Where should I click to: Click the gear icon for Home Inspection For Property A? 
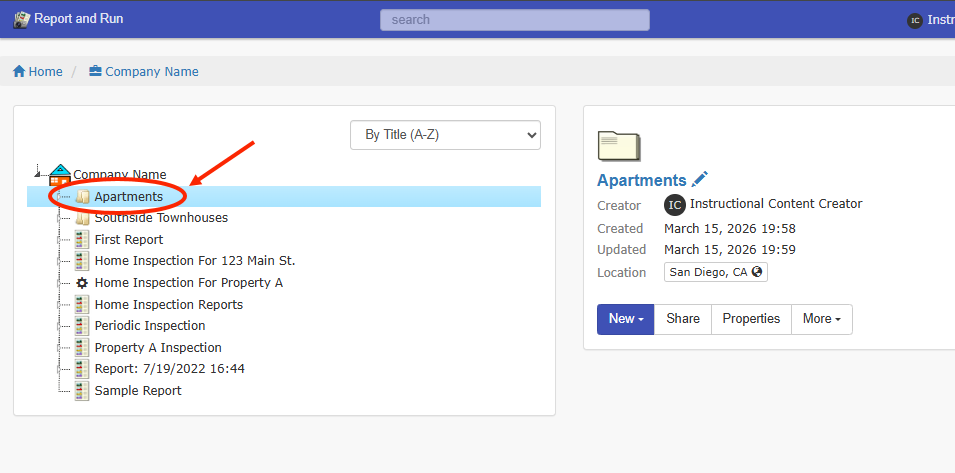[82, 283]
